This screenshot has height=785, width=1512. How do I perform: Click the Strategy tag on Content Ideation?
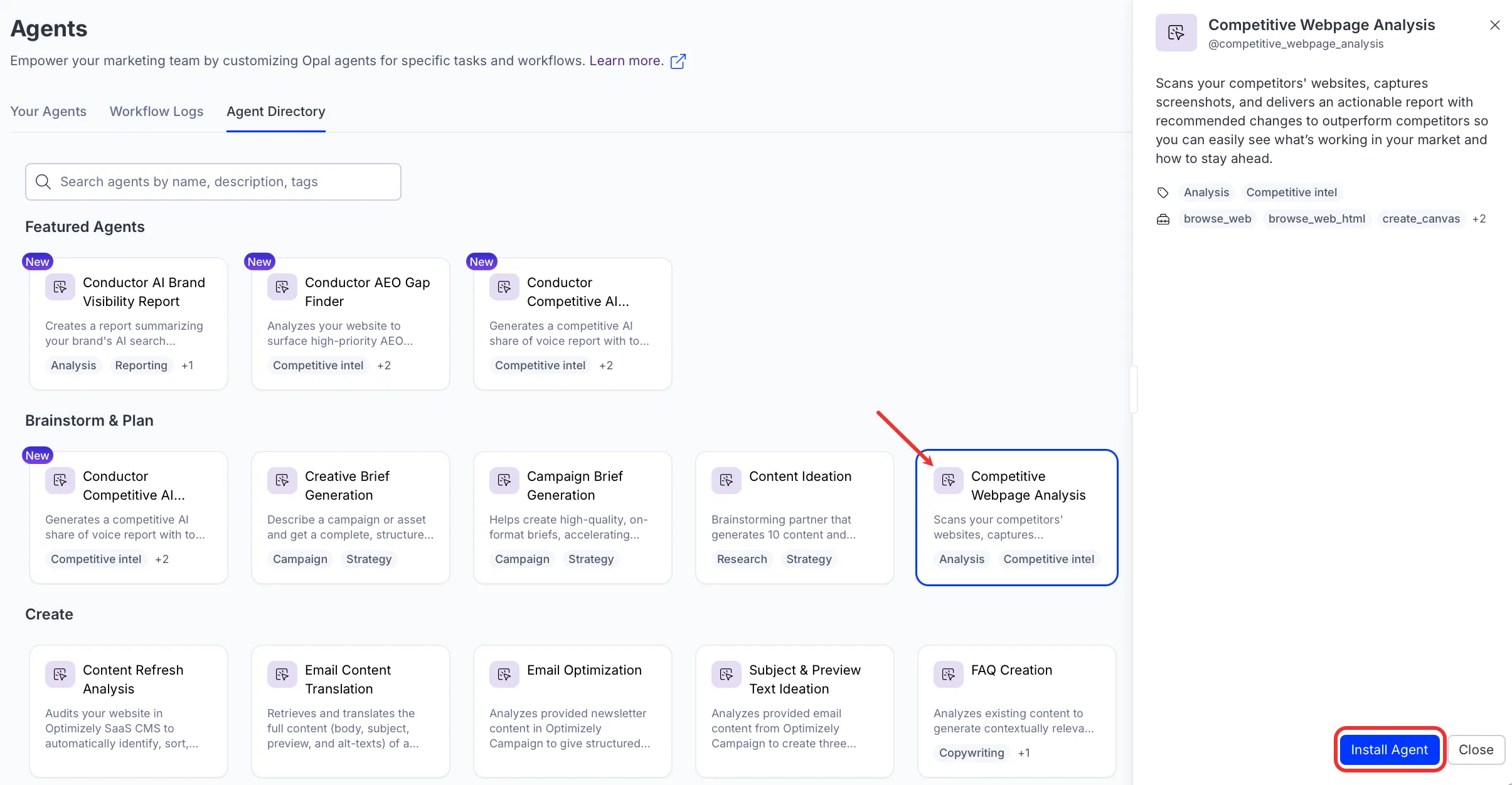[x=809, y=559]
